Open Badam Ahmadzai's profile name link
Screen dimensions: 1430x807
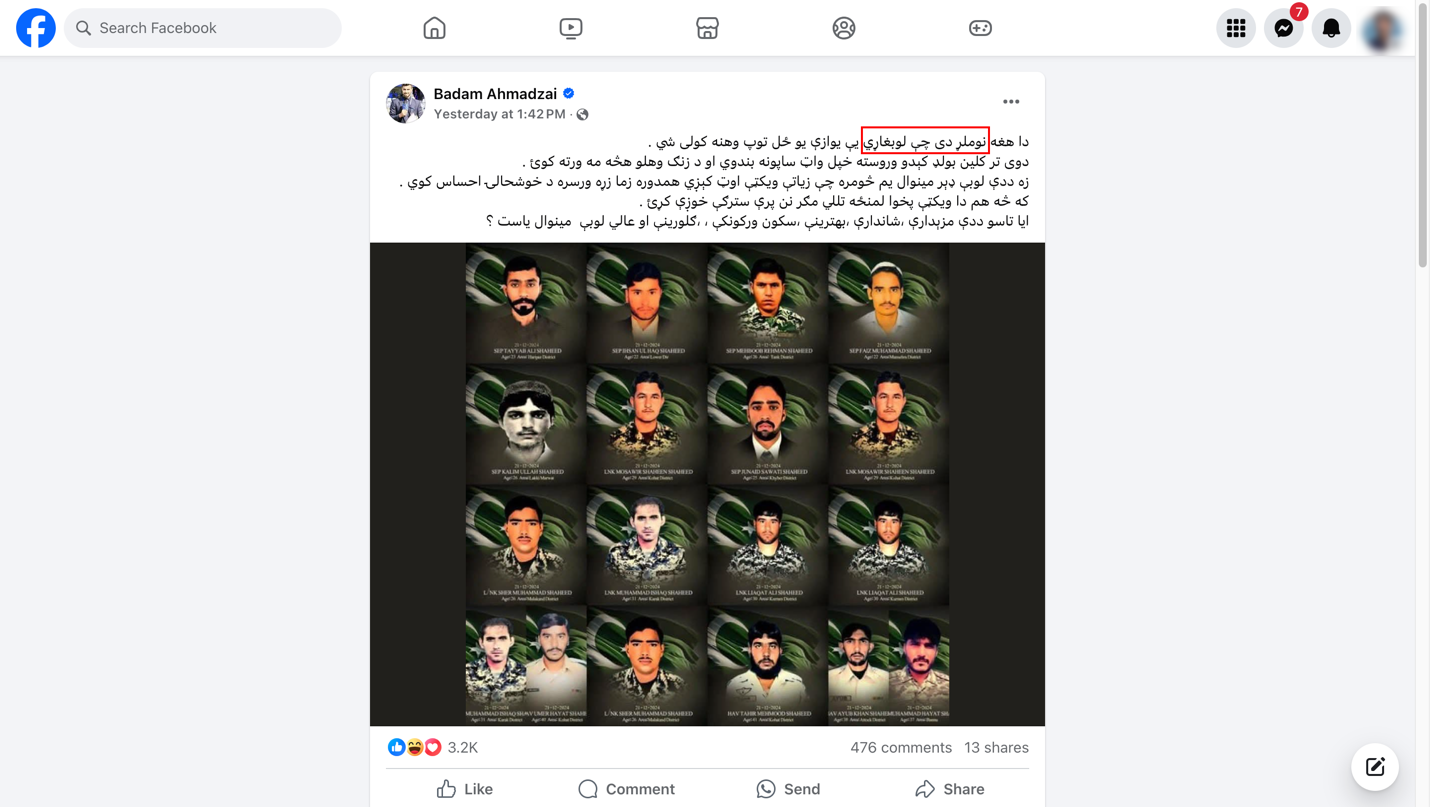click(x=495, y=94)
